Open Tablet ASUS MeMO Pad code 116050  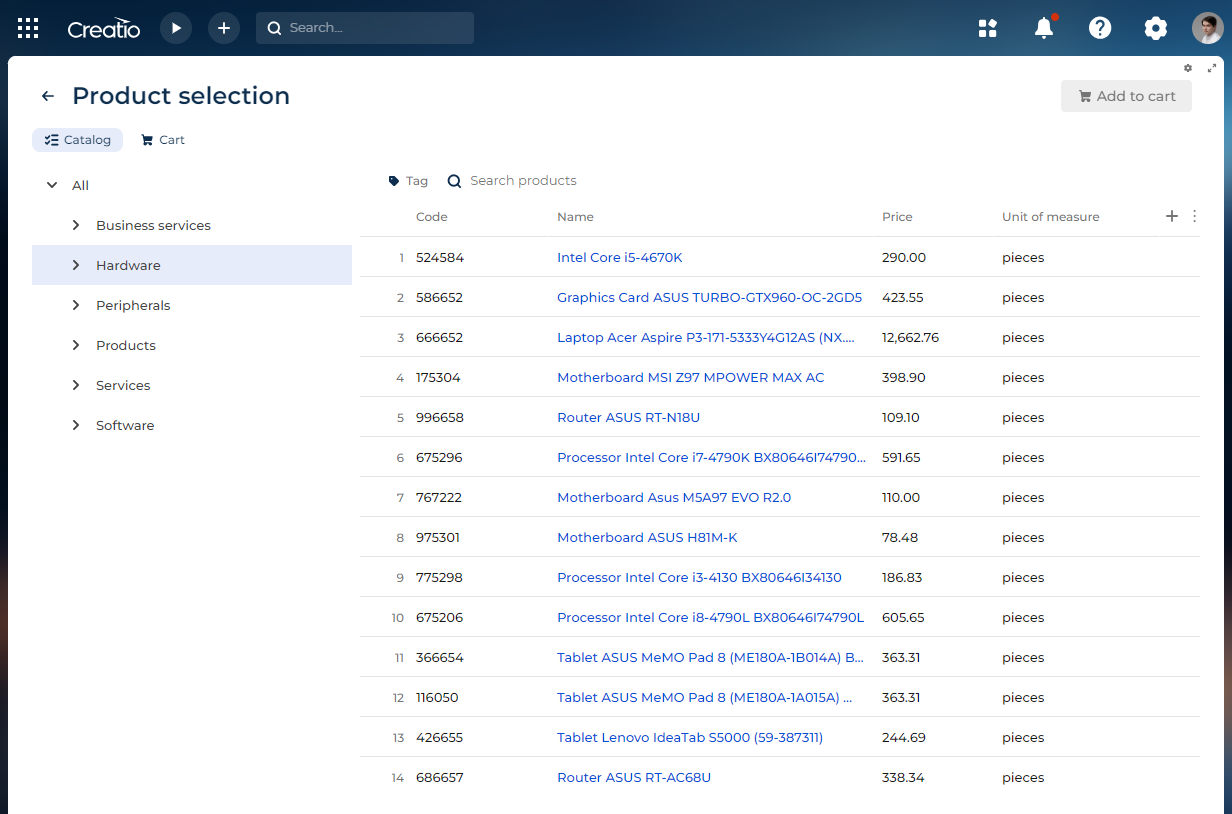pos(704,697)
